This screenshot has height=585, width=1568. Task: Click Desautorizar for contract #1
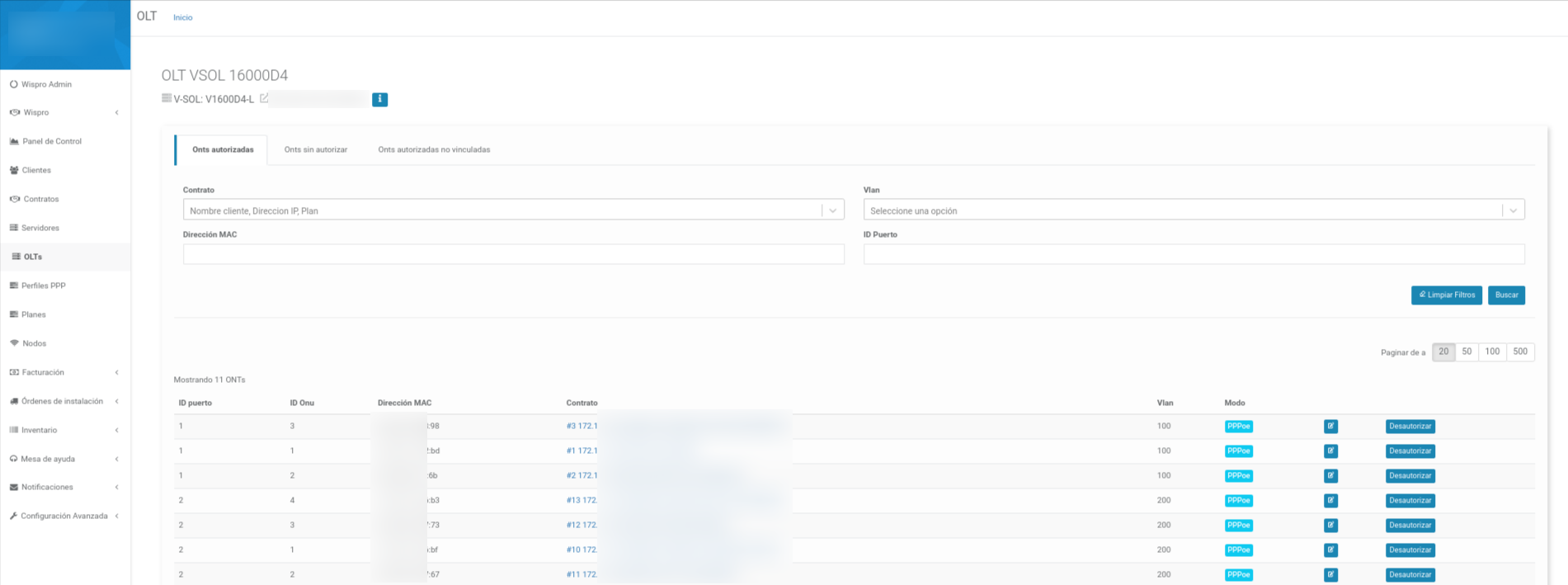point(1410,451)
